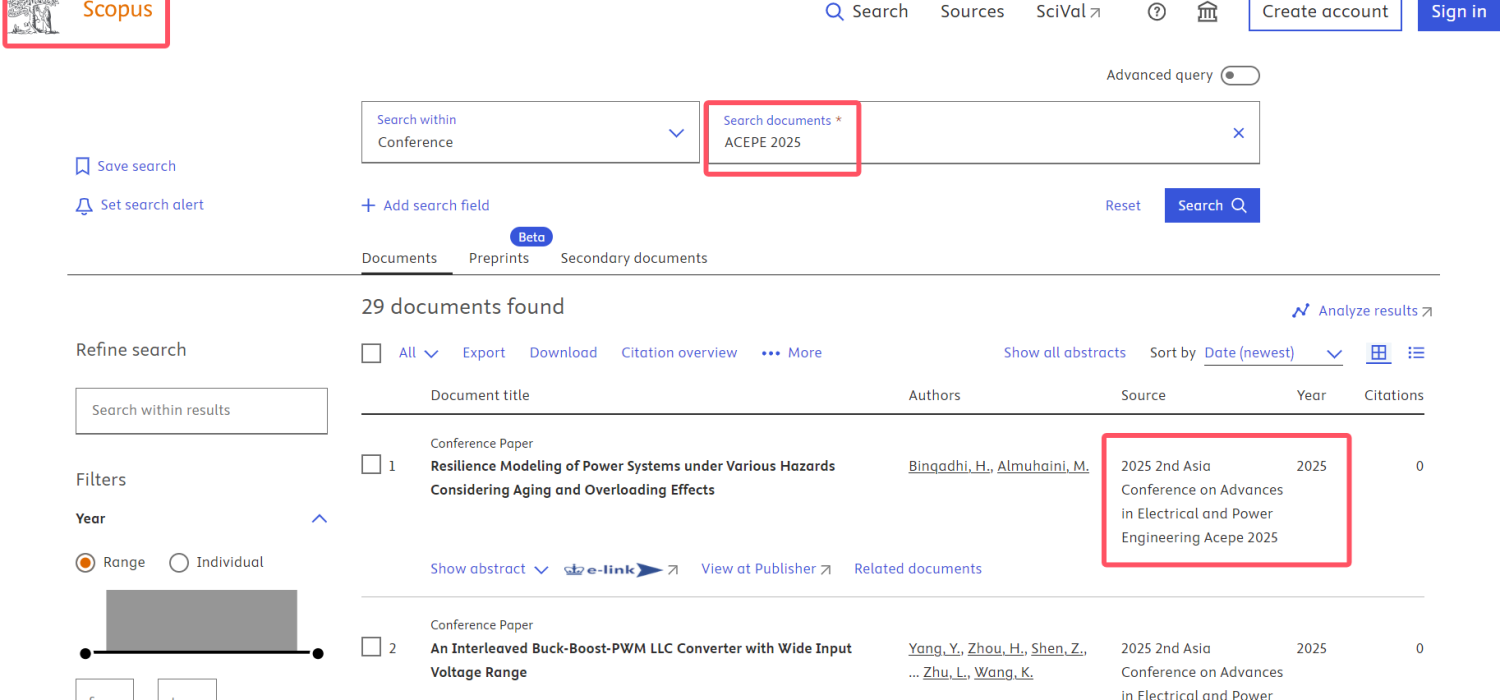The width and height of the screenshot is (1500, 700).
Task: Open author Shen, Z. profile
Action: [x=1058, y=649]
